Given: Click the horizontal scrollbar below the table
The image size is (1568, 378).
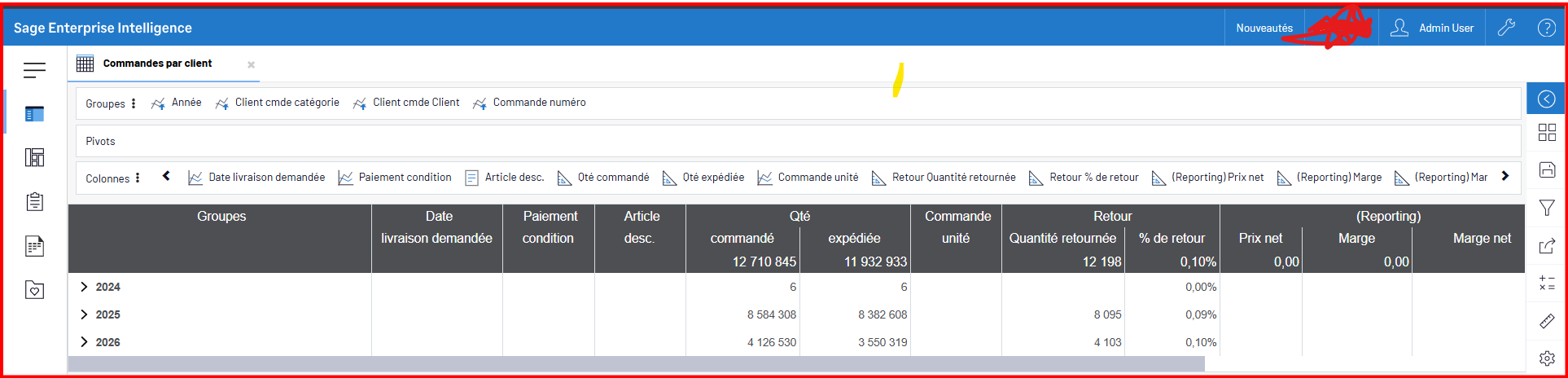Looking at the screenshot, I should (635, 364).
